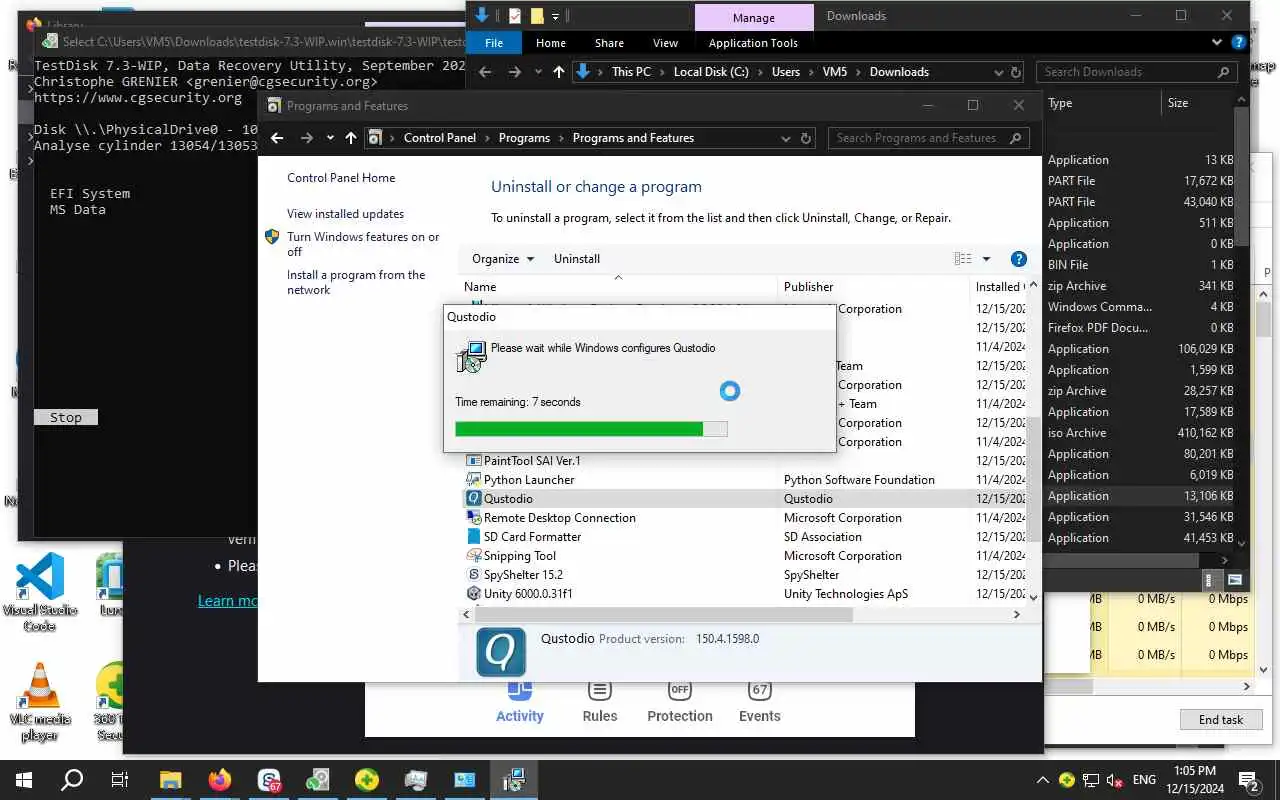Go up one folder in Downloads Explorer window
The image size is (1280, 800).
pyautogui.click(x=558, y=72)
